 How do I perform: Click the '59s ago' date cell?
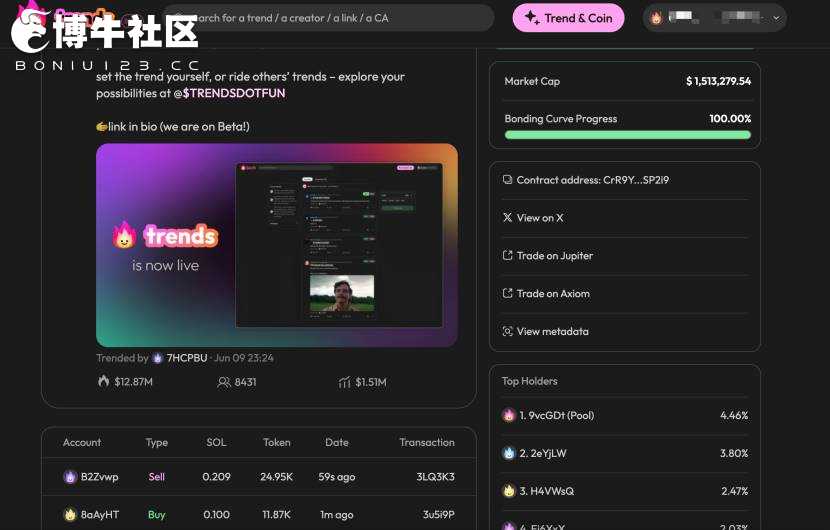pos(337,477)
